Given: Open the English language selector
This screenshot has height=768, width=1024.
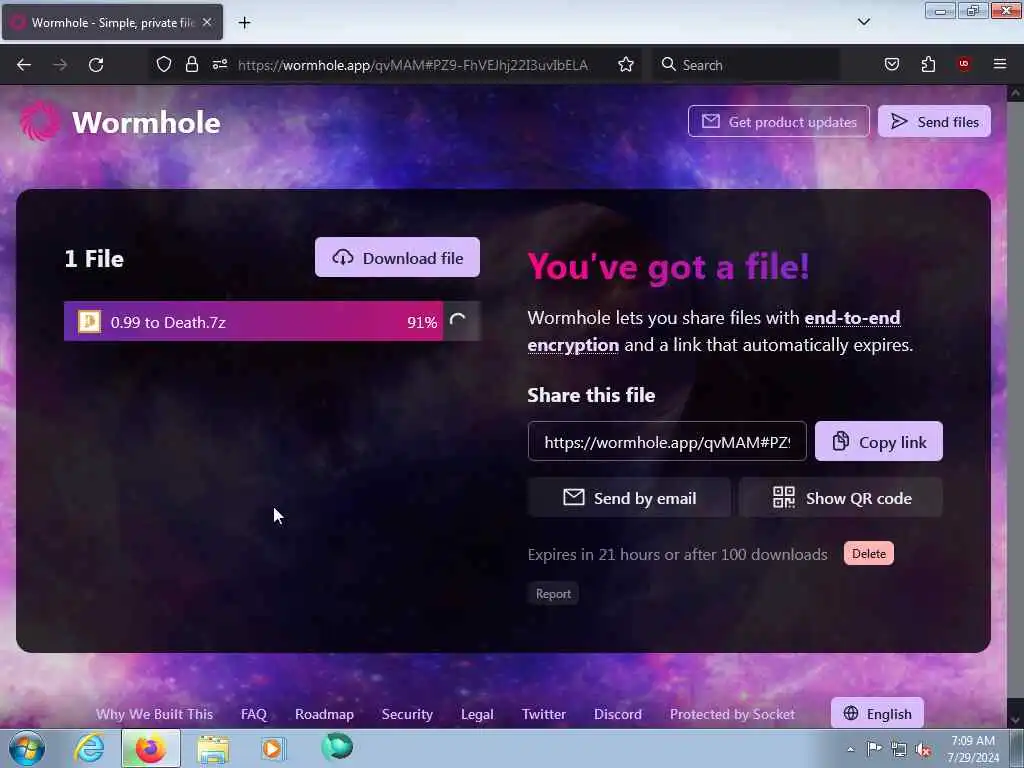Looking at the screenshot, I should 877,713.
